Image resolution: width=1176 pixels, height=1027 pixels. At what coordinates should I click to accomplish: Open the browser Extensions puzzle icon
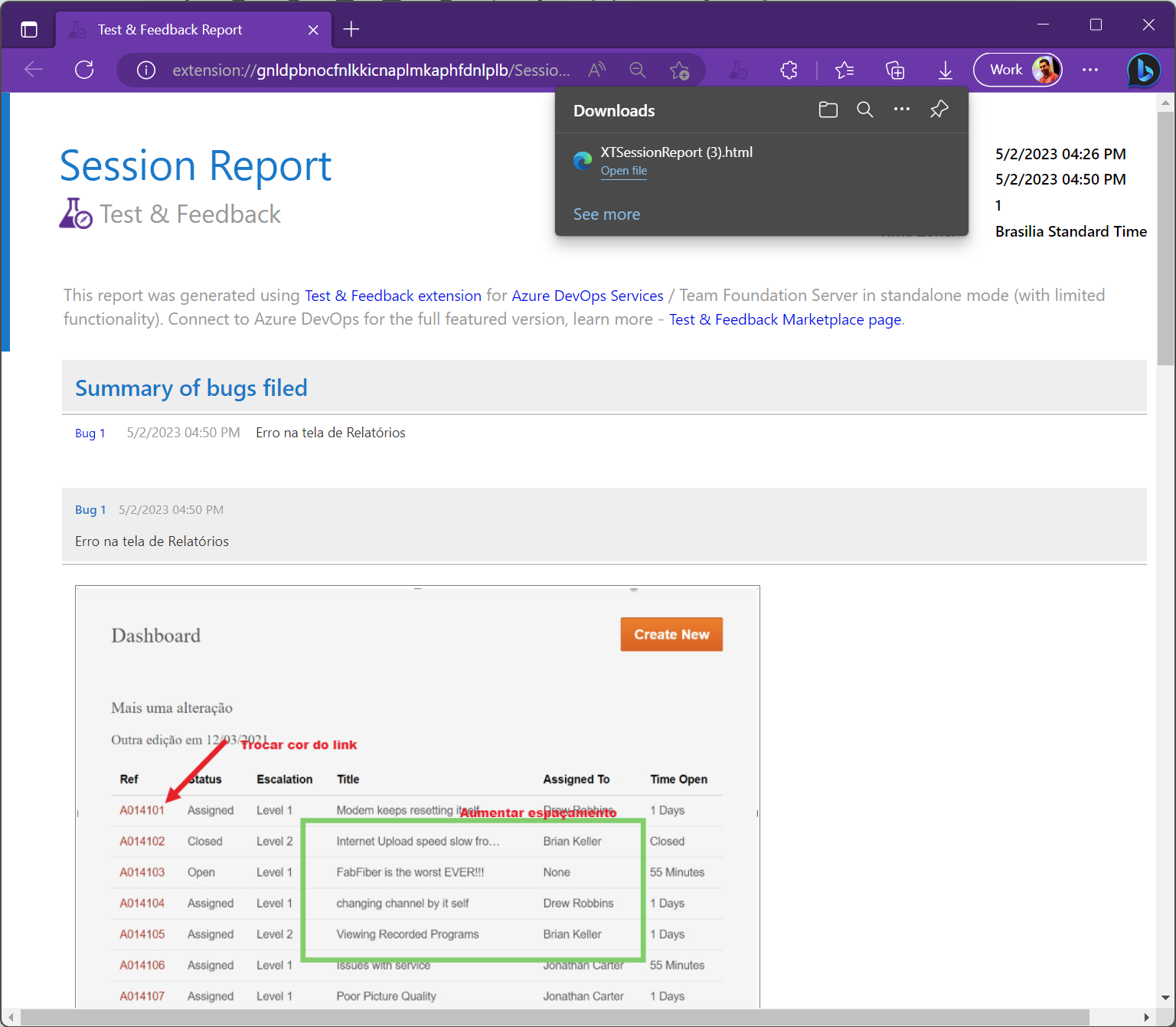[789, 70]
